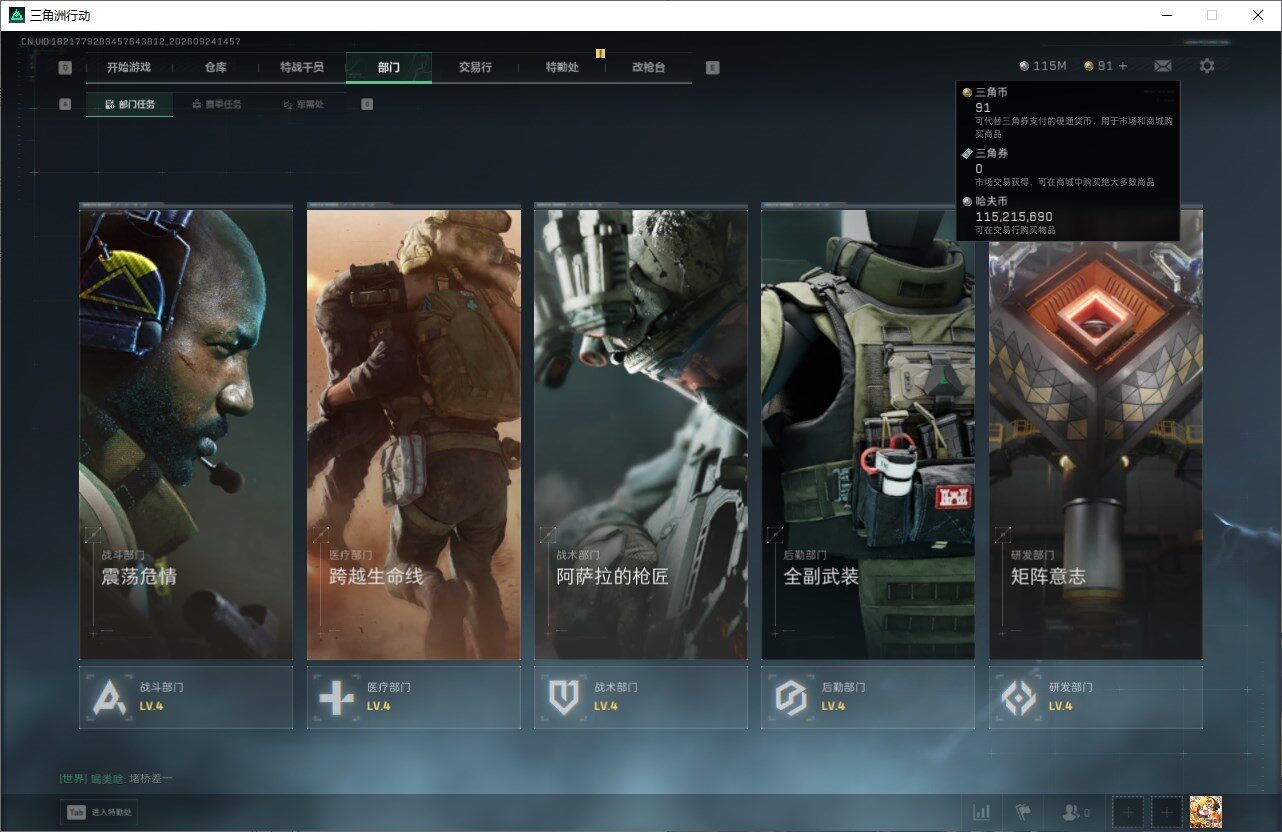Click the CN UID text at top left
The height and width of the screenshot is (832, 1282).
pyautogui.click(x=131, y=42)
